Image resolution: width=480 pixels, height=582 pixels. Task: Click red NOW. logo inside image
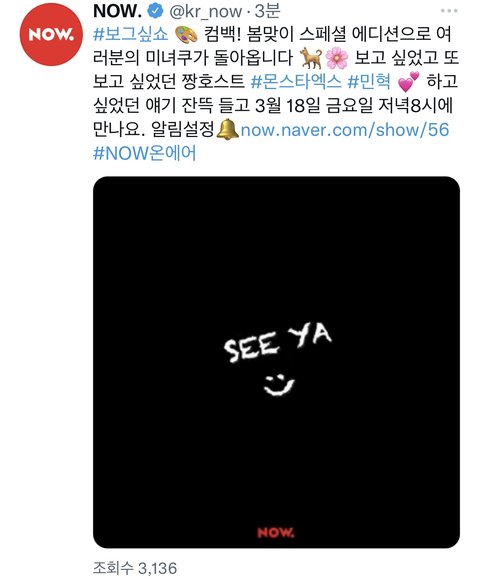coord(275,533)
